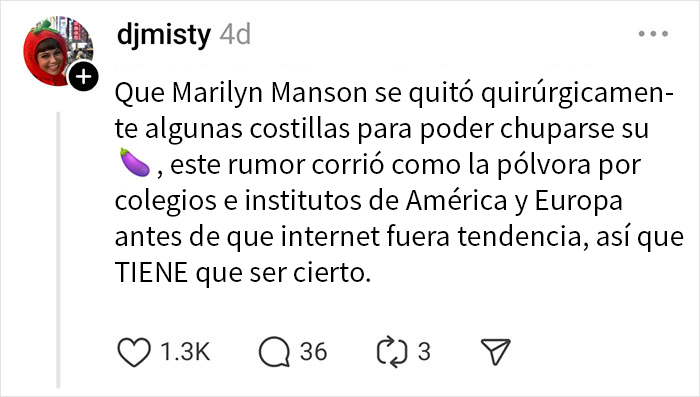
Task: View the 36 replies count
Action: tap(313, 352)
